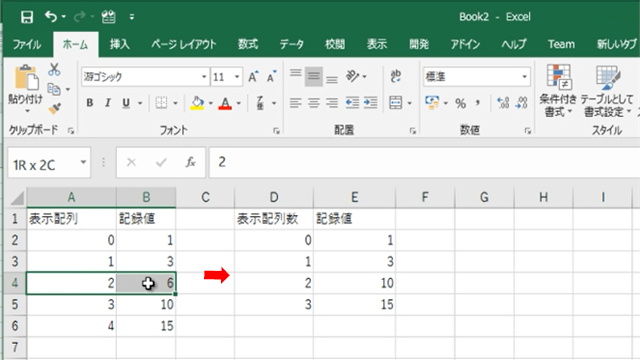Cut selection with the scissors icon
This screenshot has height=360, width=640.
point(54,70)
